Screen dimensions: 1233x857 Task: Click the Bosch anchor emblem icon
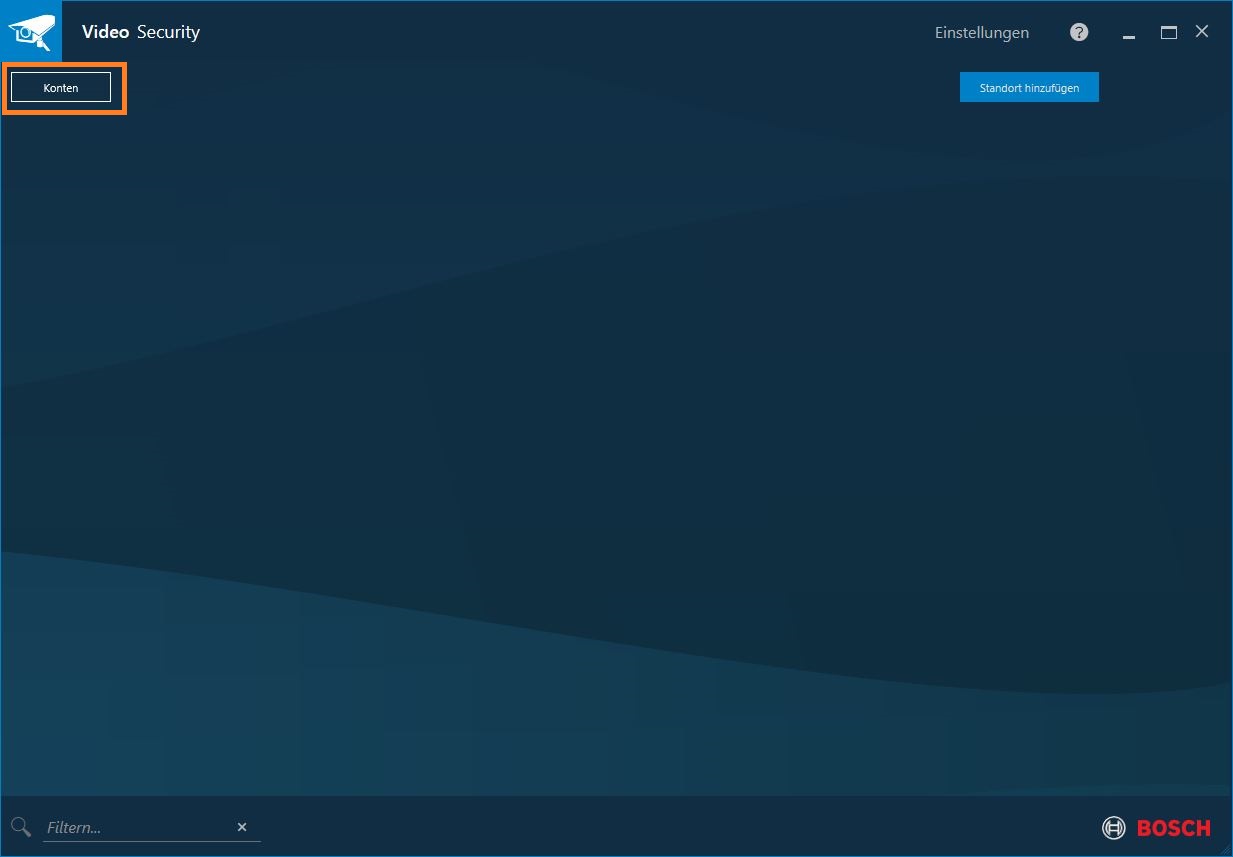1113,828
